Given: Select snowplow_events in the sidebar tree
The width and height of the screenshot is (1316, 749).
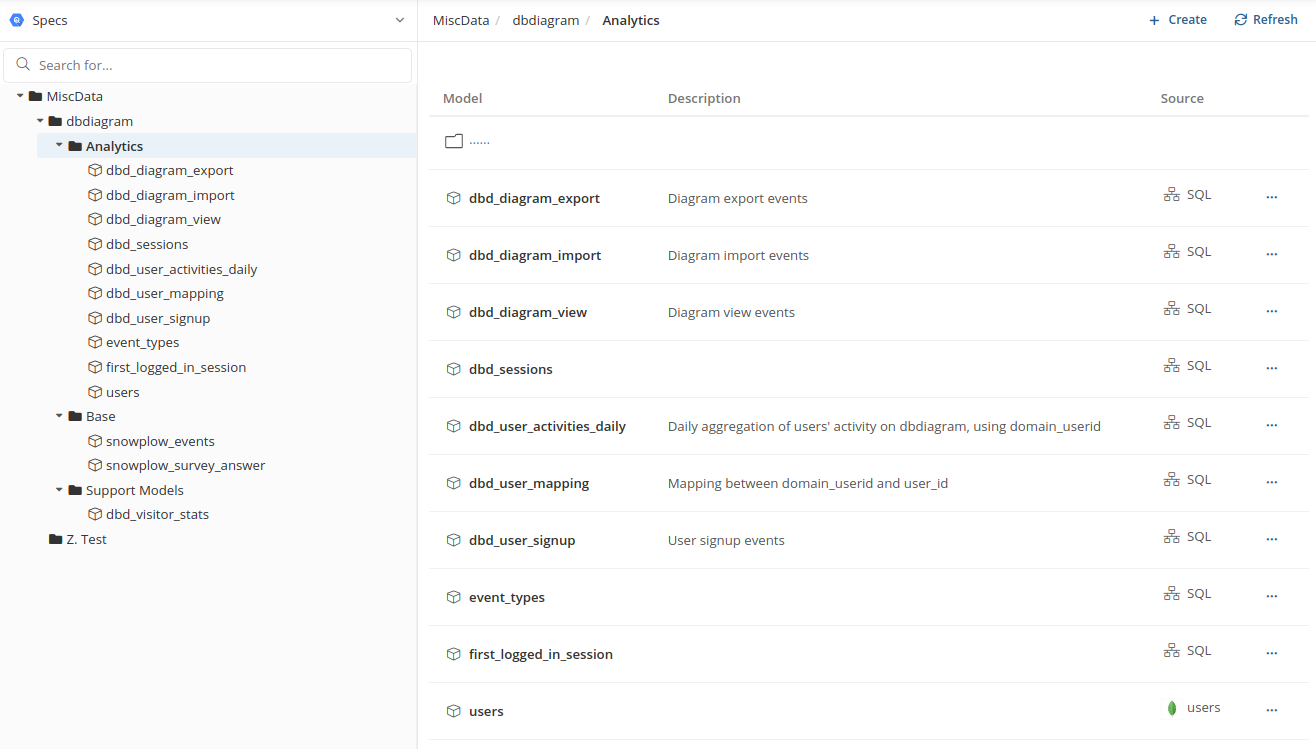Looking at the screenshot, I should pyautogui.click(x=160, y=441).
